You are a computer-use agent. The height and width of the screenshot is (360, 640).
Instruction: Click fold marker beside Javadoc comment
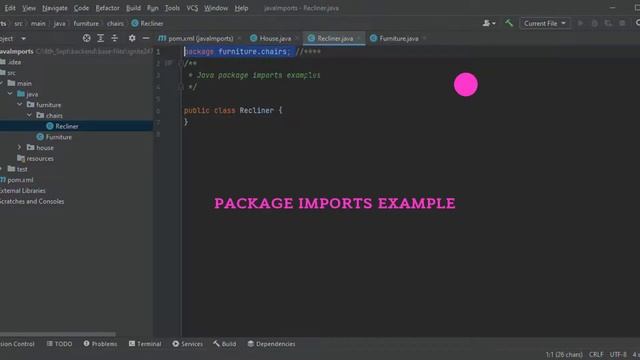tap(180, 63)
